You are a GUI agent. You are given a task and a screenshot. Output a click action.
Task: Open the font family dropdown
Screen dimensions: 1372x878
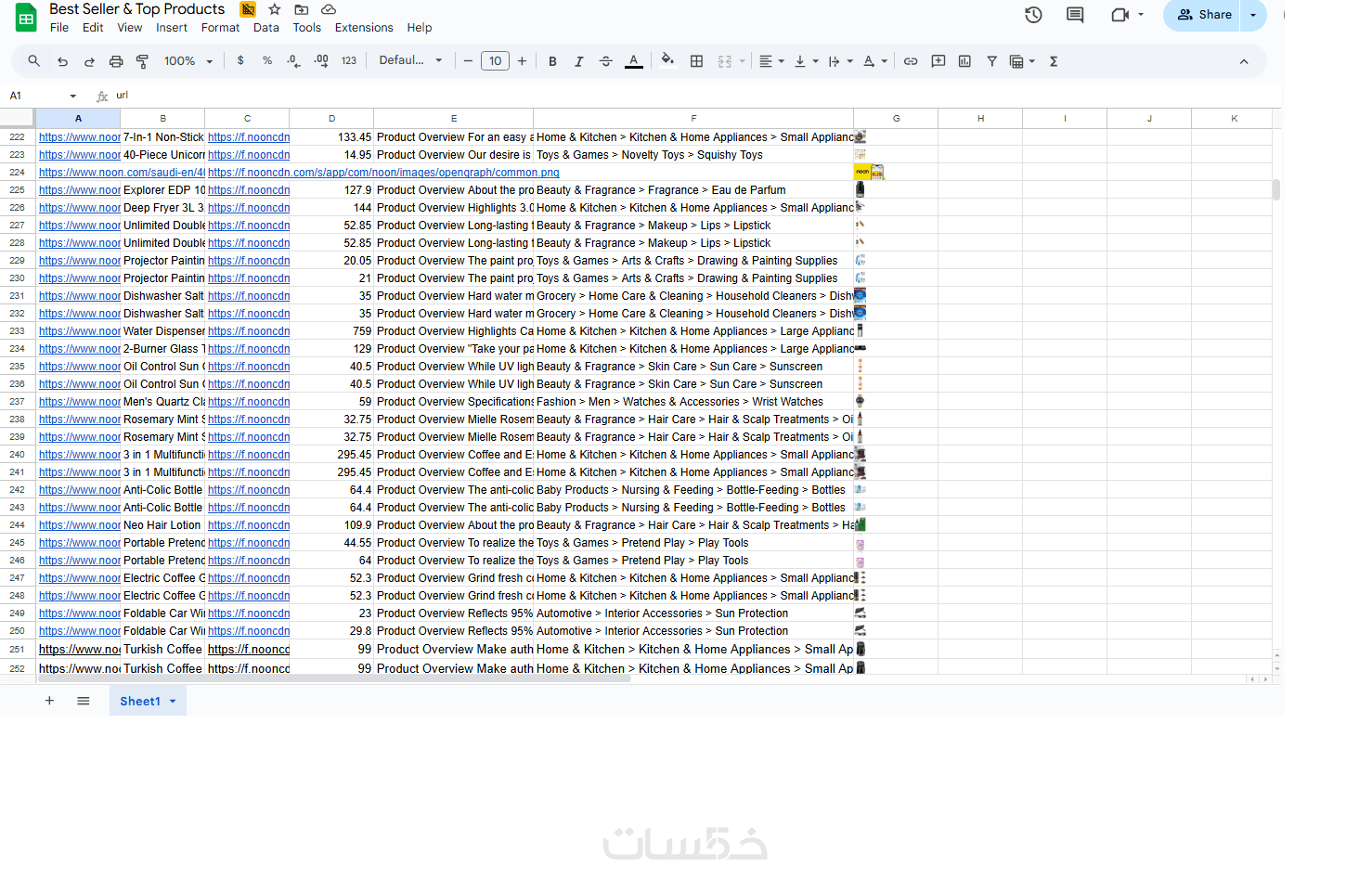coord(410,60)
